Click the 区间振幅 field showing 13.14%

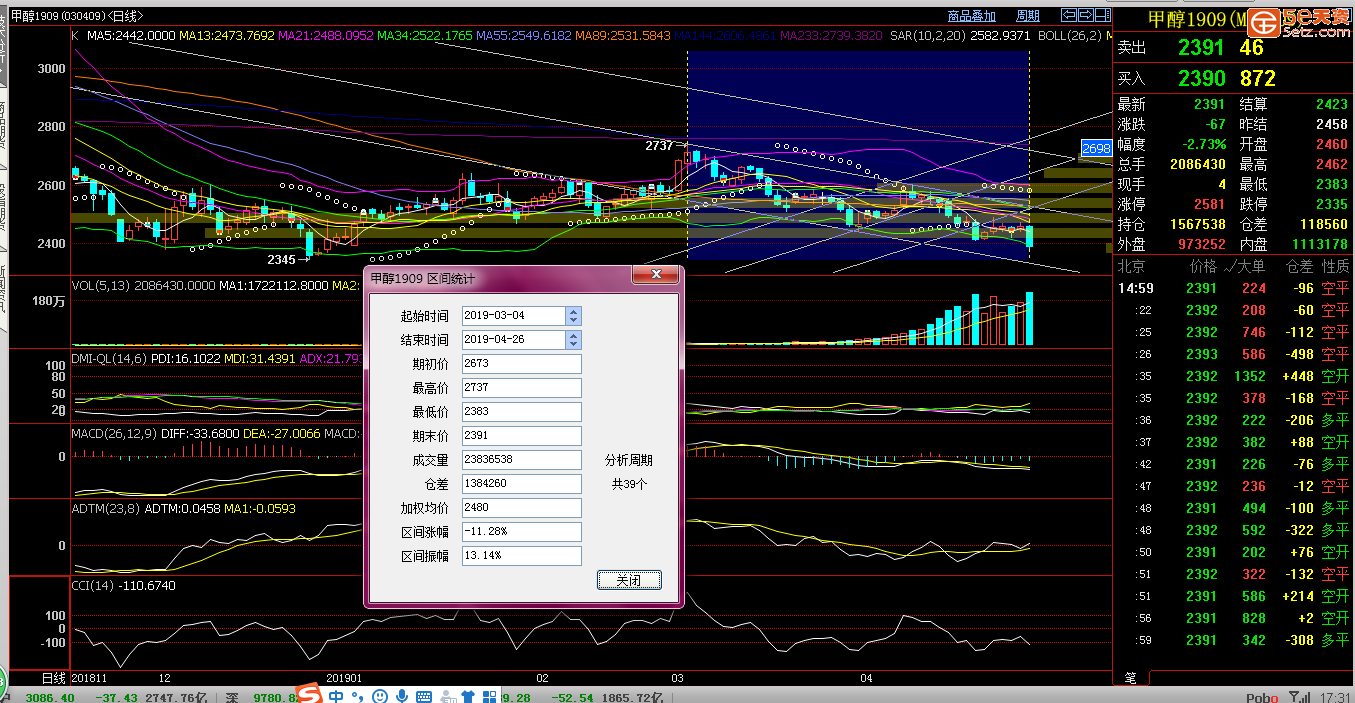(521, 556)
